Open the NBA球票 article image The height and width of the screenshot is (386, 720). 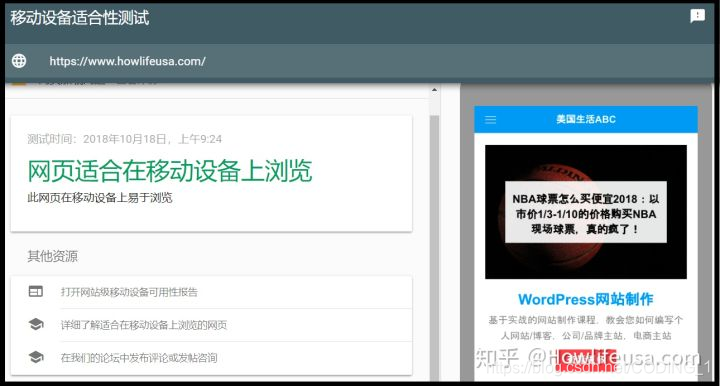point(586,212)
